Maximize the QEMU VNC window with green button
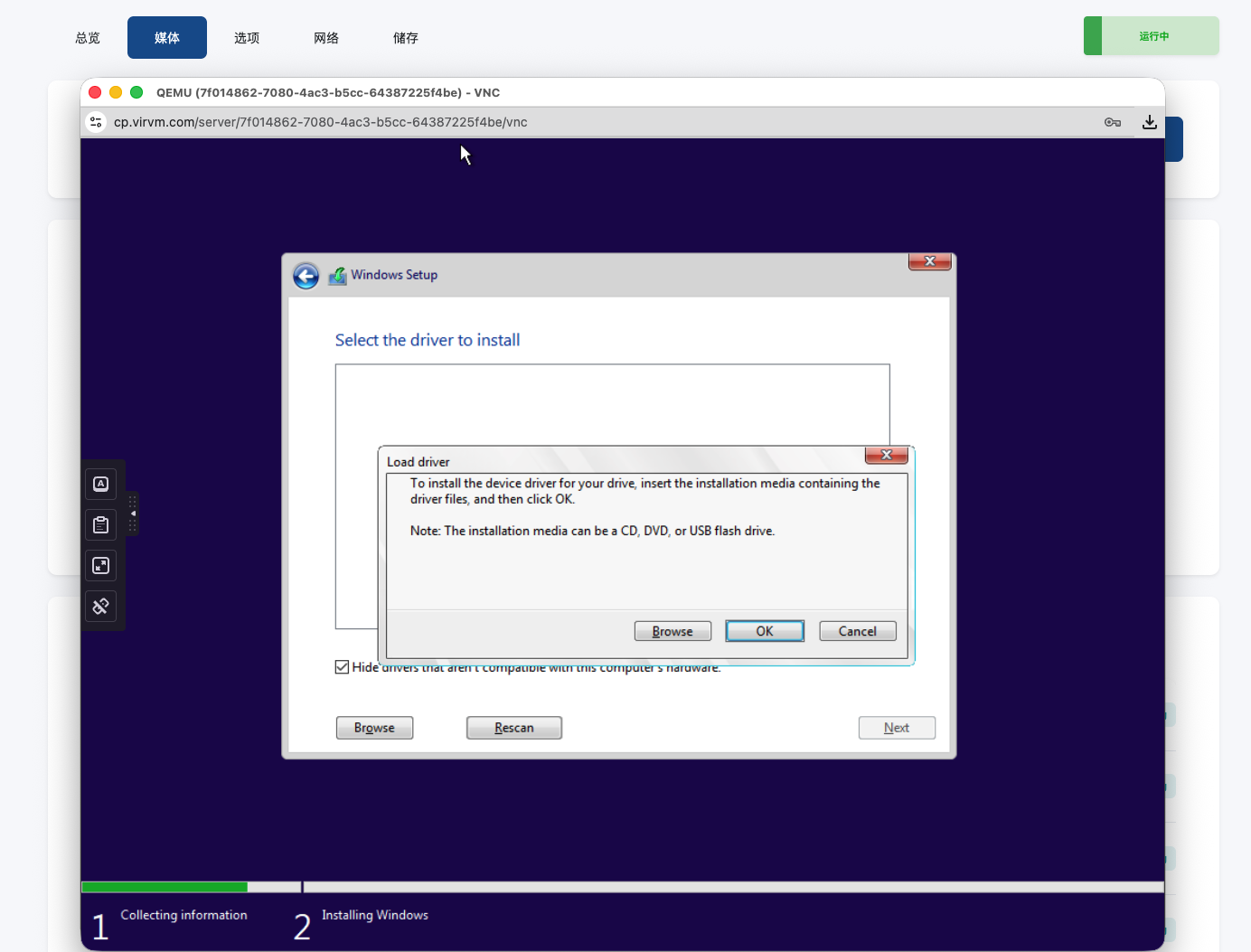 click(x=136, y=92)
